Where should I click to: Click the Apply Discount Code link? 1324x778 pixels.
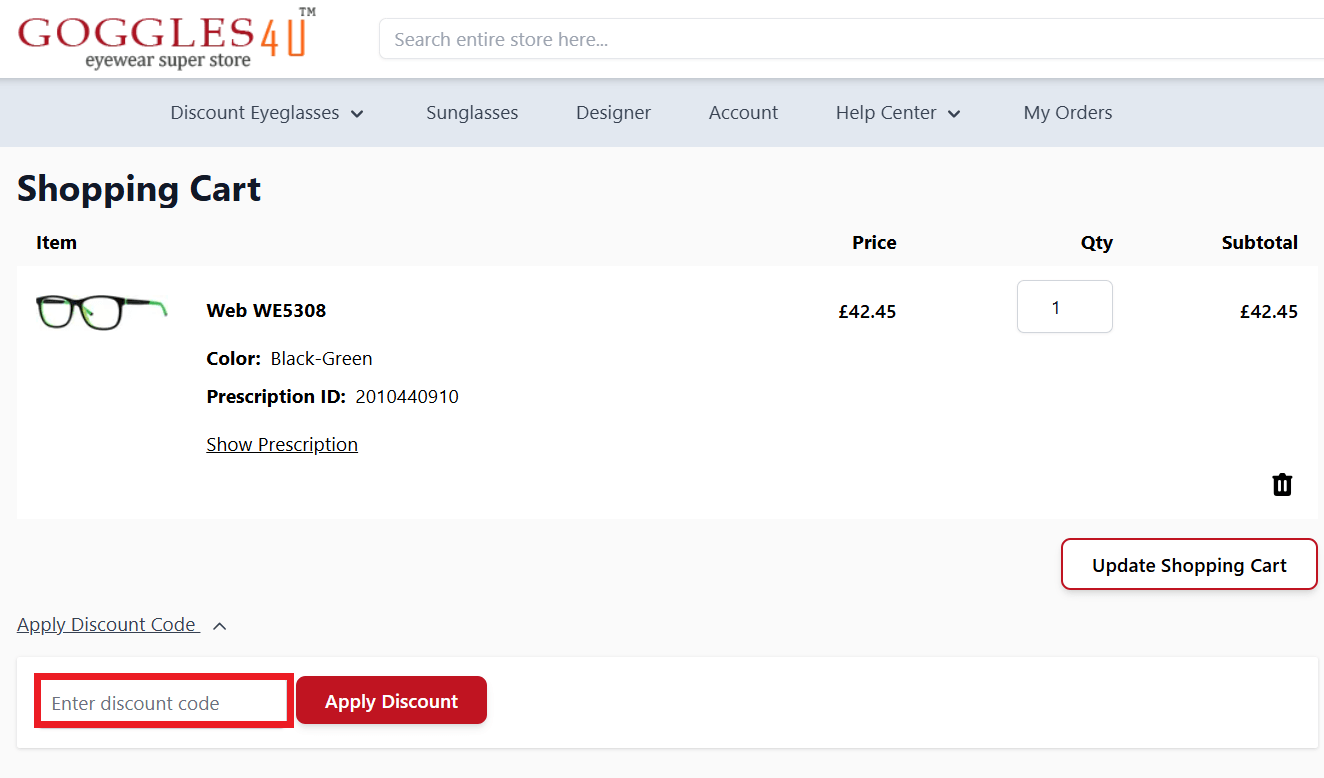108,624
